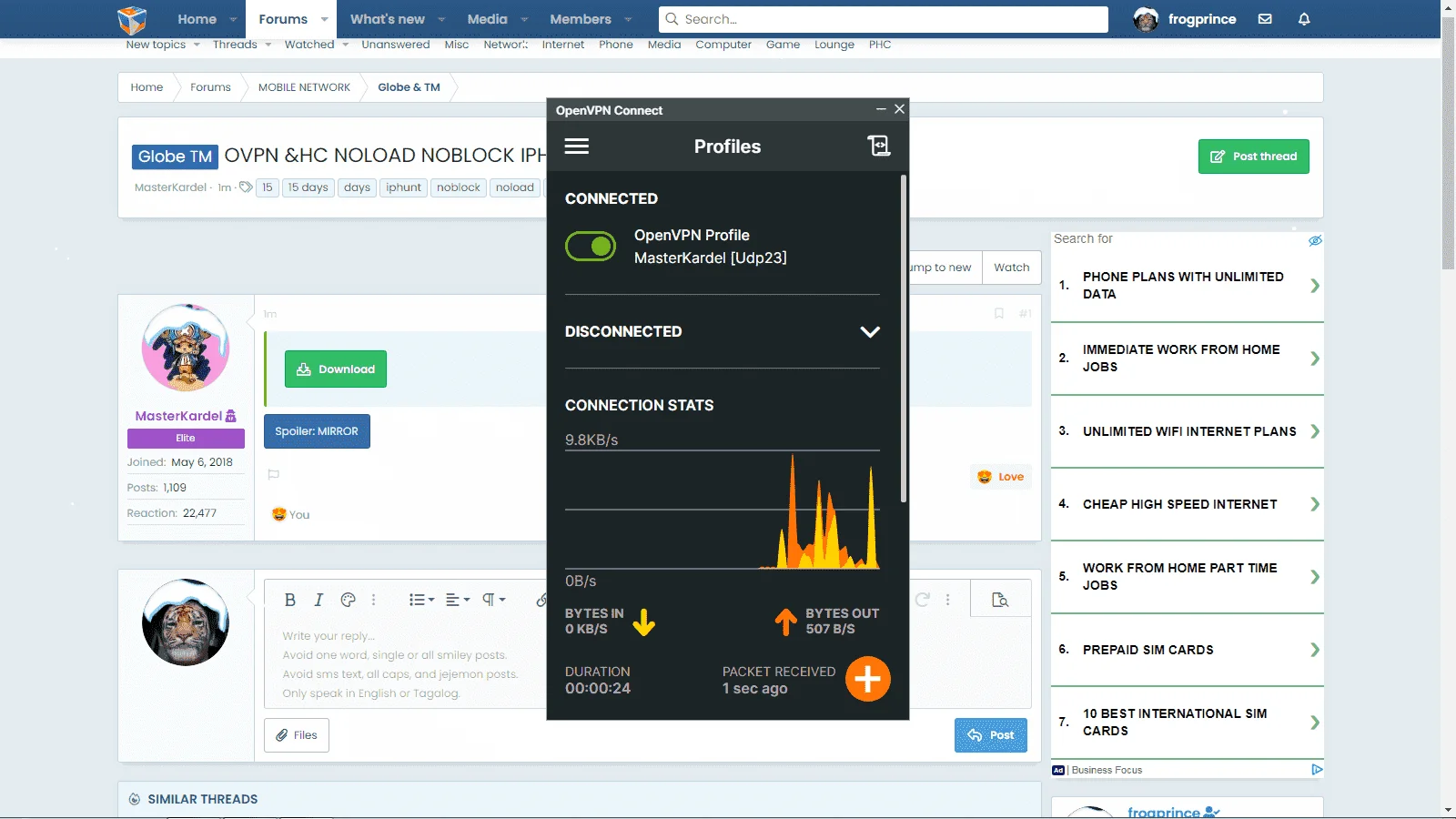Click MasterKardel's avatar image
The height and width of the screenshot is (819, 1456).
(x=186, y=348)
